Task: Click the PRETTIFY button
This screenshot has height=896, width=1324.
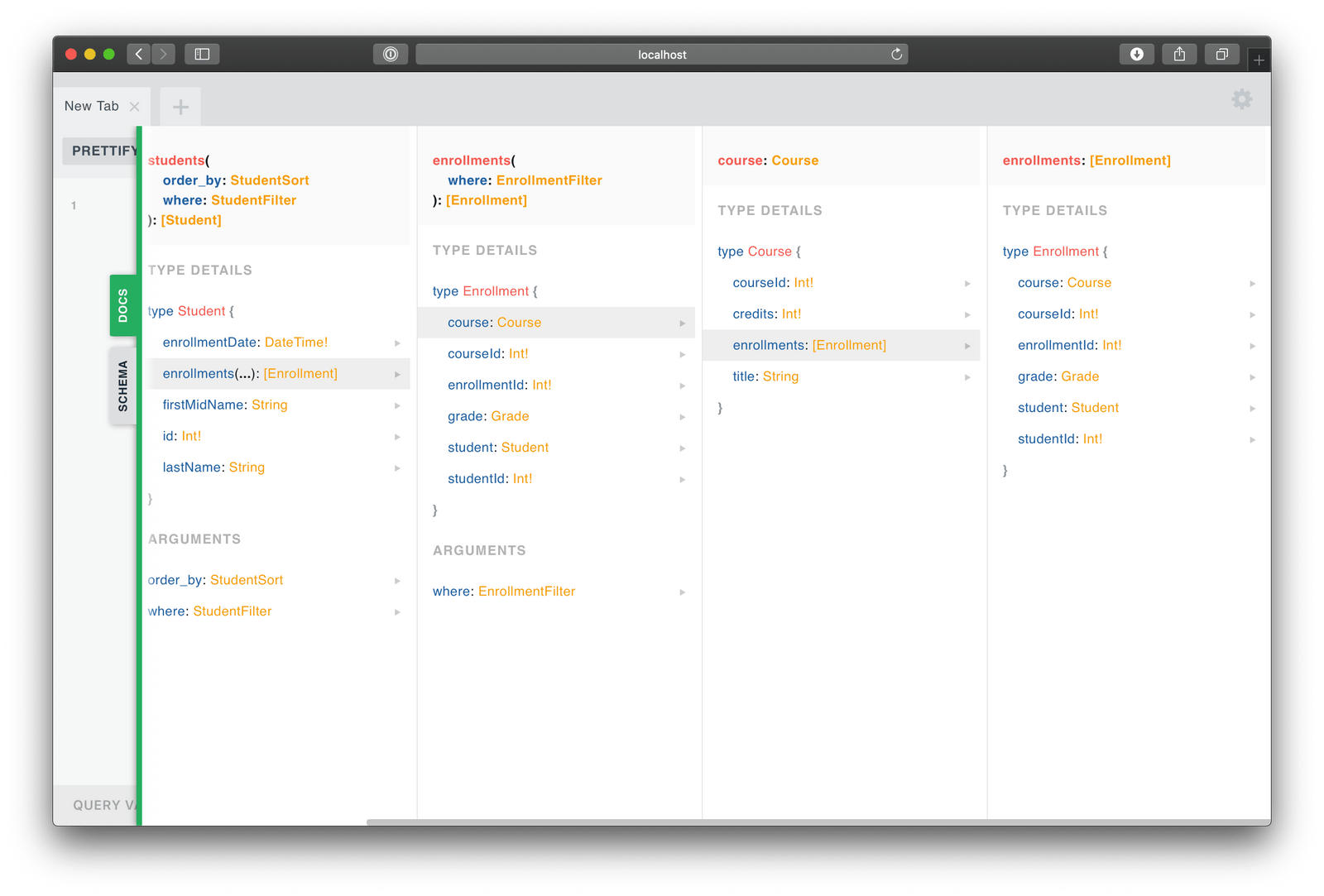Action: point(104,151)
